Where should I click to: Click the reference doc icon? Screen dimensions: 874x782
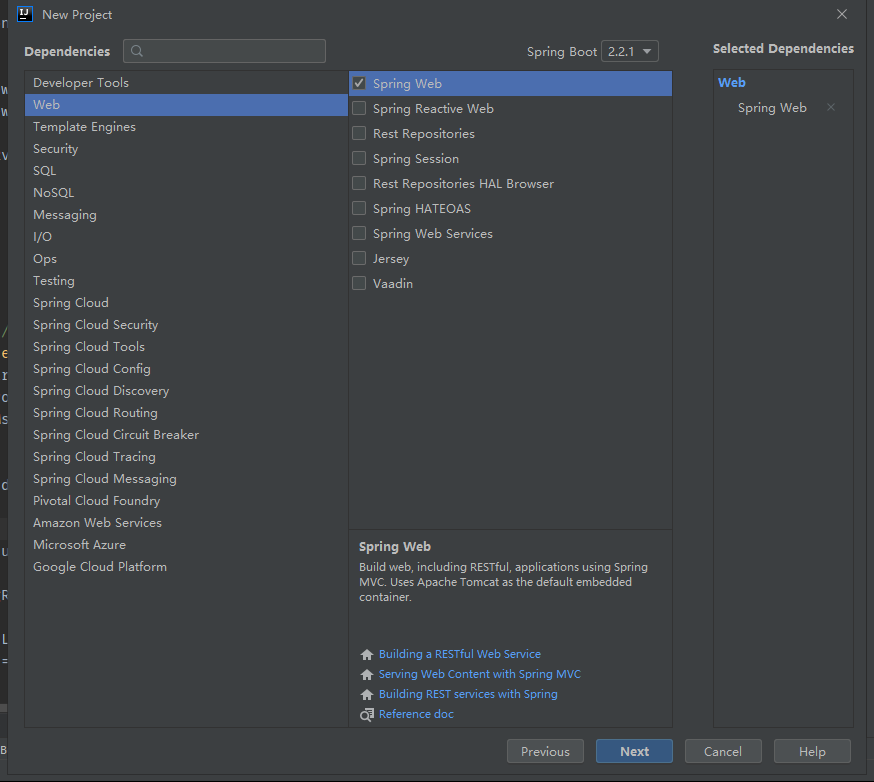(x=367, y=715)
